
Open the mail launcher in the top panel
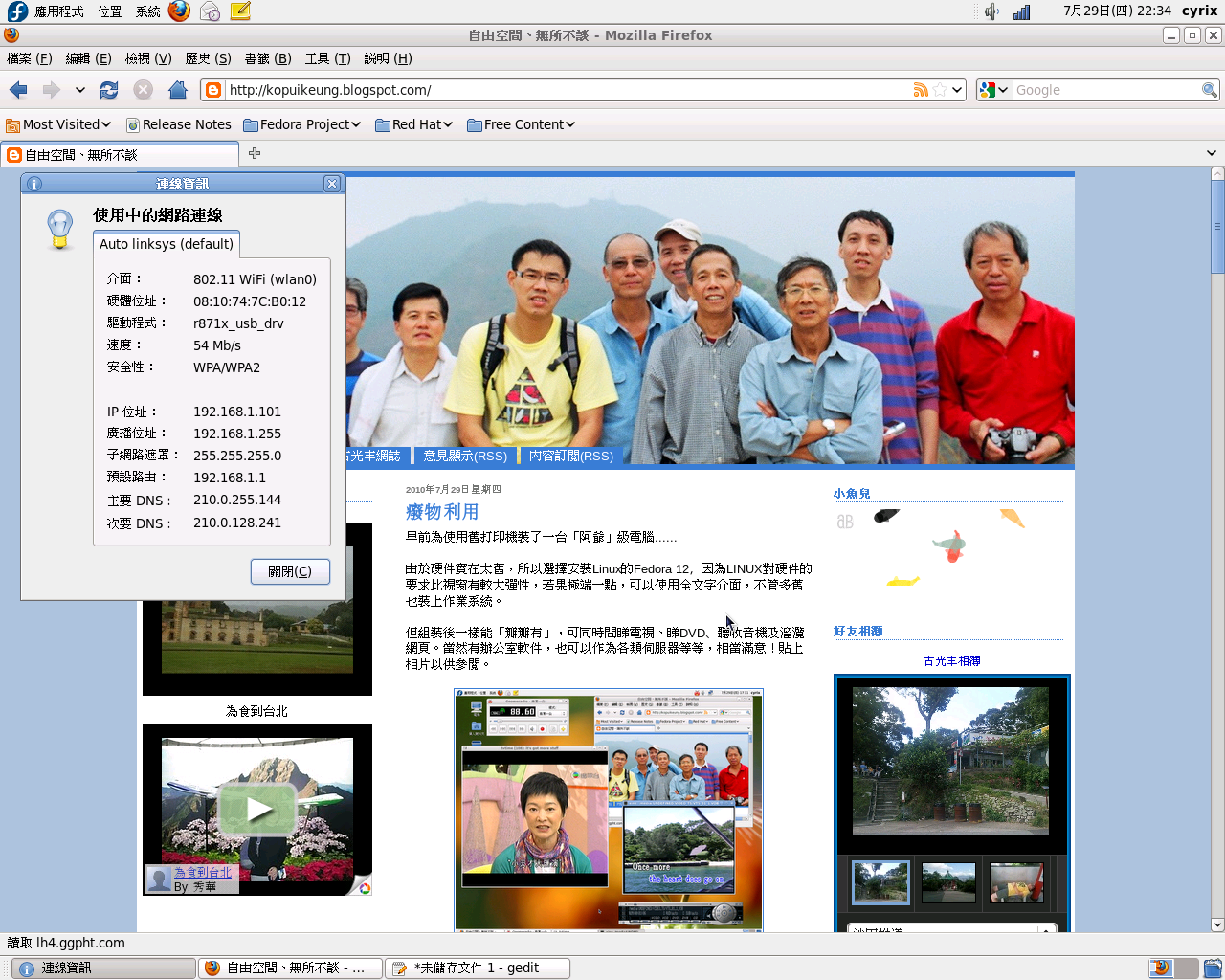211,11
